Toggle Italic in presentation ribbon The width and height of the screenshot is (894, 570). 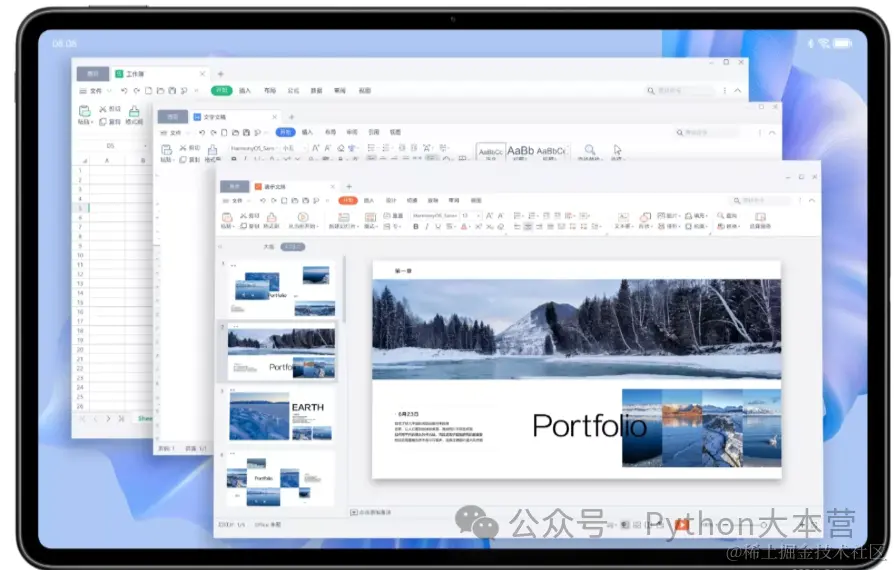[x=426, y=226]
